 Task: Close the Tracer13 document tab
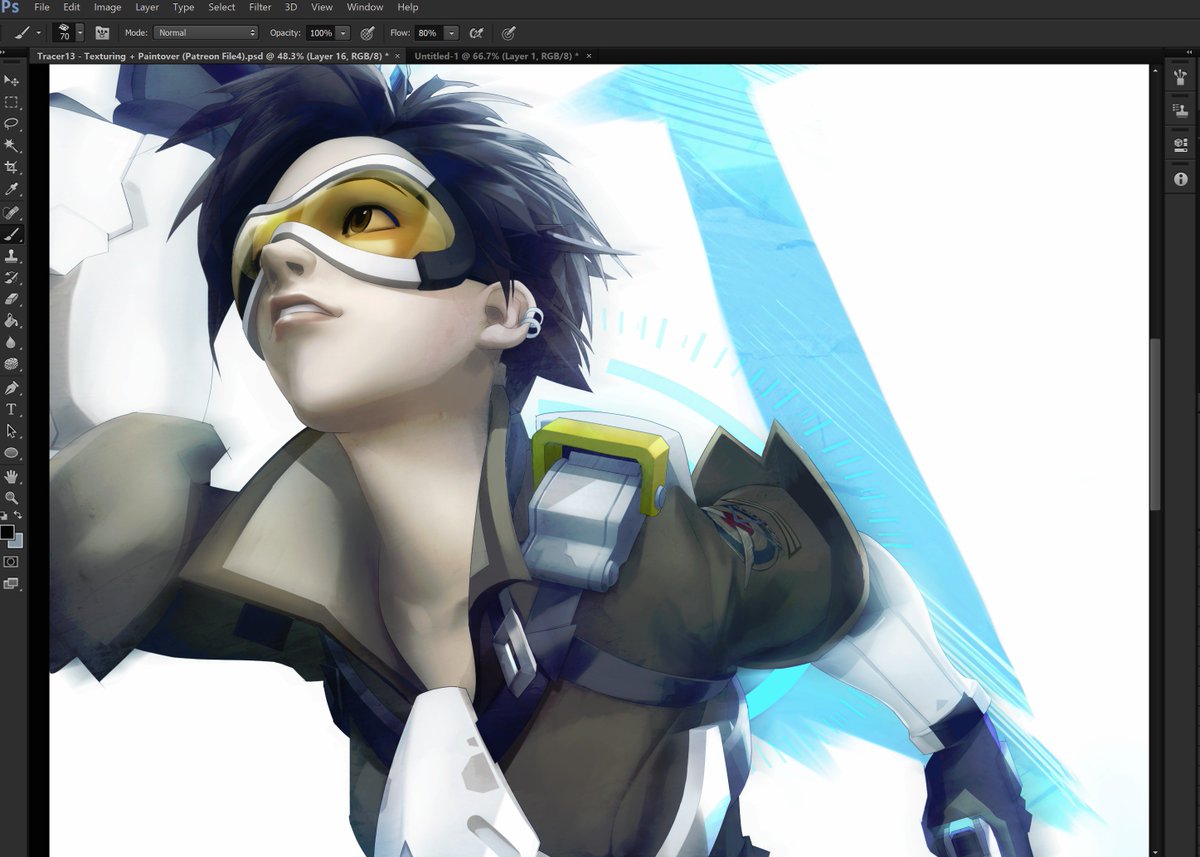pyautogui.click(x=397, y=56)
